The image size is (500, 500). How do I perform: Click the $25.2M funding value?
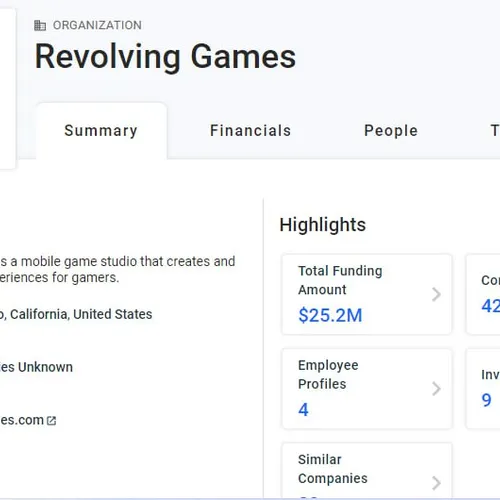[330, 315]
